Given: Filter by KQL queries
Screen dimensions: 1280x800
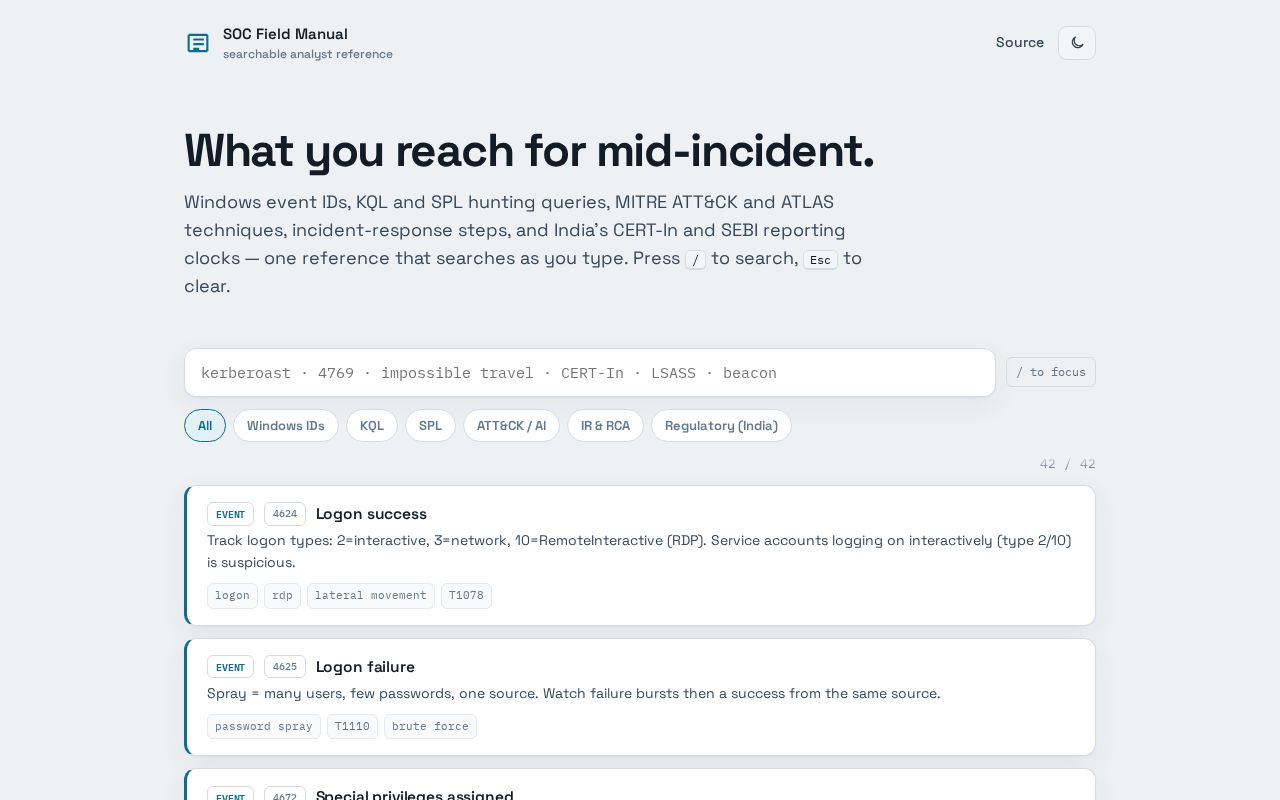Looking at the screenshot, I should pos(372,426).
